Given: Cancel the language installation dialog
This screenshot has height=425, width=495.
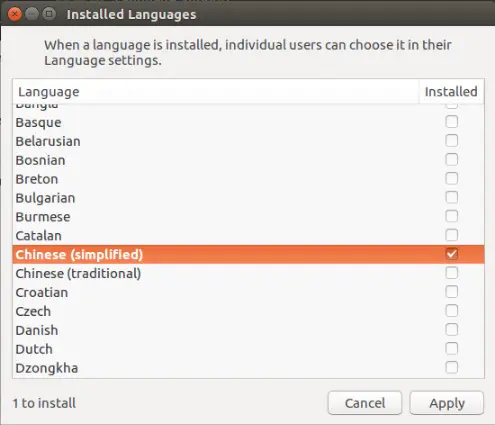Looking at the screenshot, I should (365, 403).
